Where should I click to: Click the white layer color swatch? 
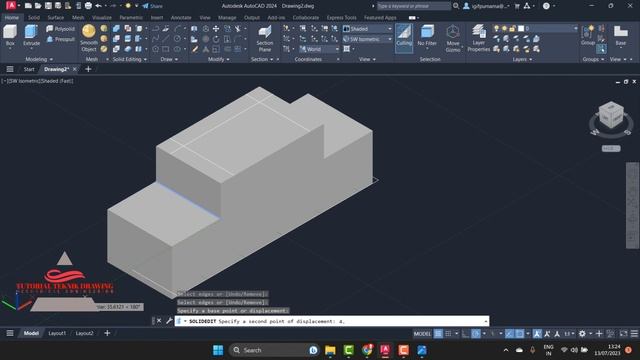coord(521,29)
